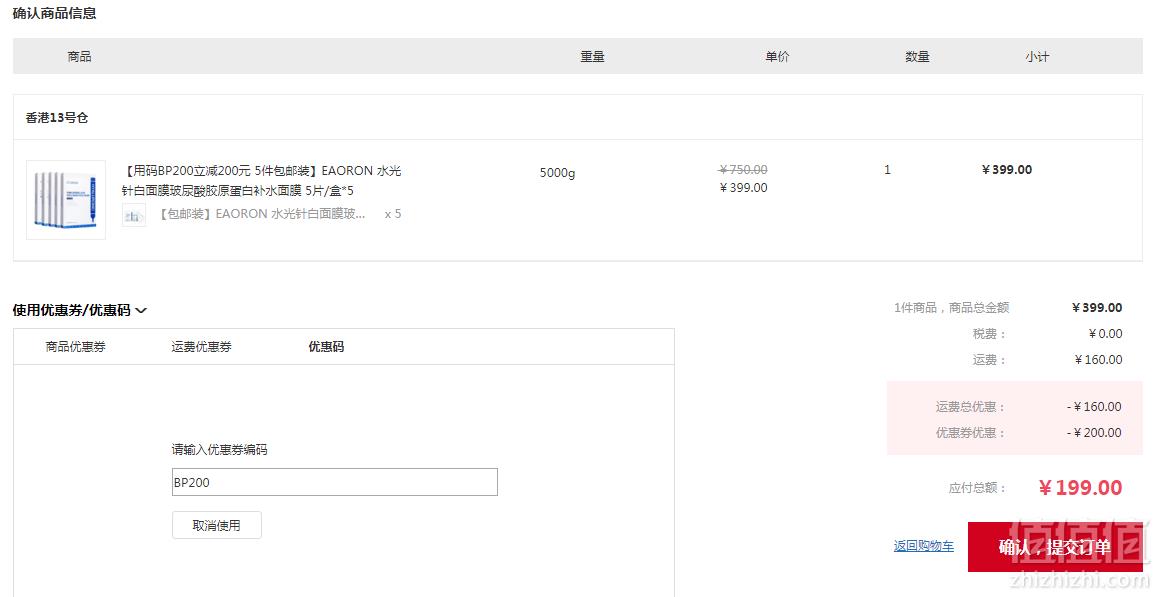Collapse the 使用优惠券/优惠码 section chevron
This screenshot has height=597, width=1159.
tap(141, 311)
